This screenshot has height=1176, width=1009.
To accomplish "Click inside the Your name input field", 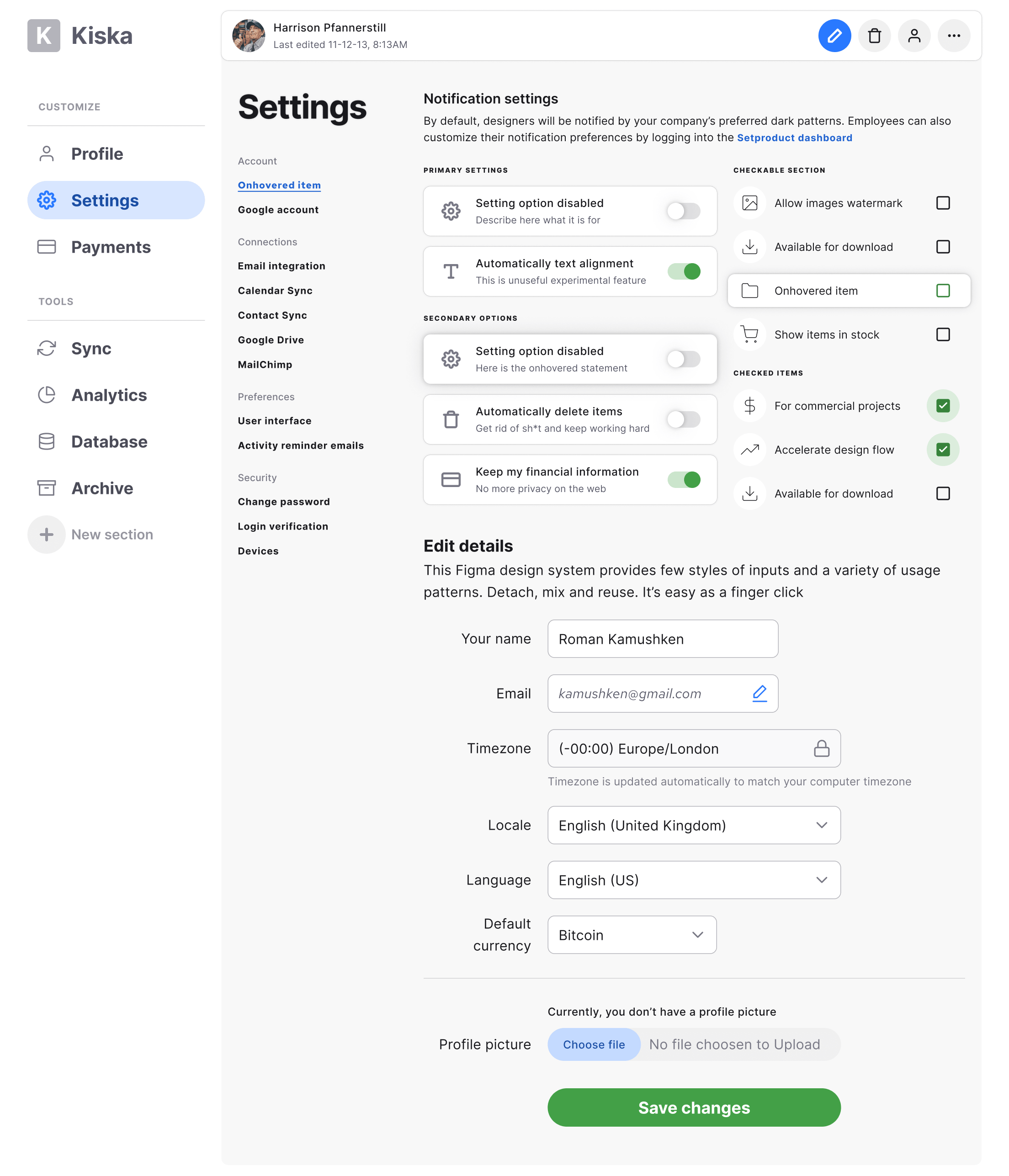I will pyautogui.click(x=663, y=639).
